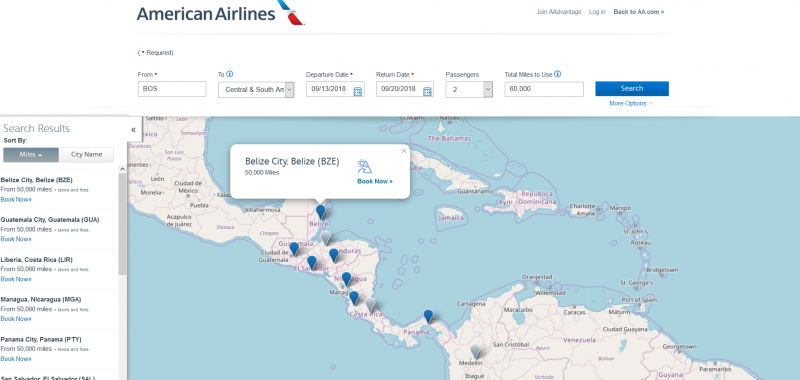This screenshot has height=380, width=800.
Task: Click the Caracas label on the map
Action: (x=574, y=312)
